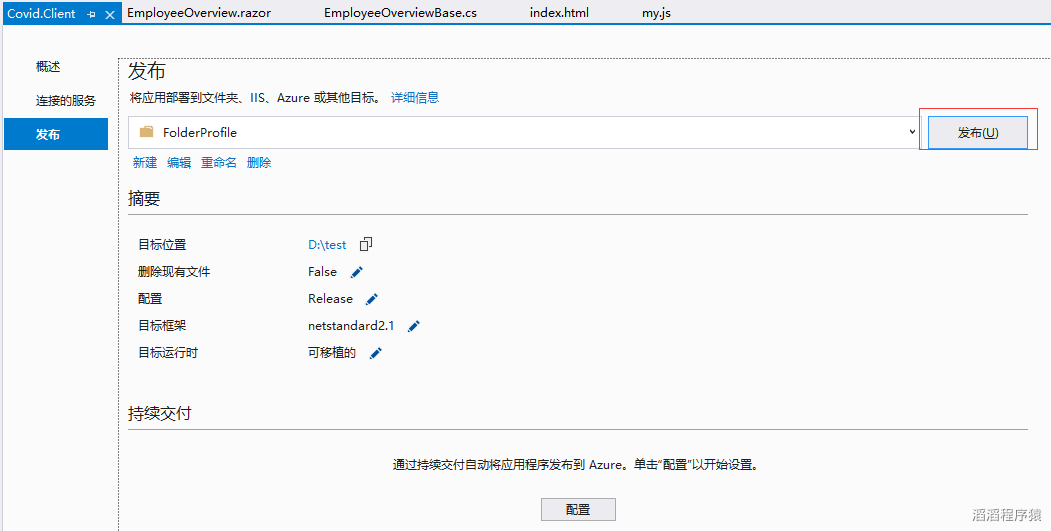This screenshot has width=1051, height=531.
Task: Go to the 概述 section
Action: pos(48,67)
